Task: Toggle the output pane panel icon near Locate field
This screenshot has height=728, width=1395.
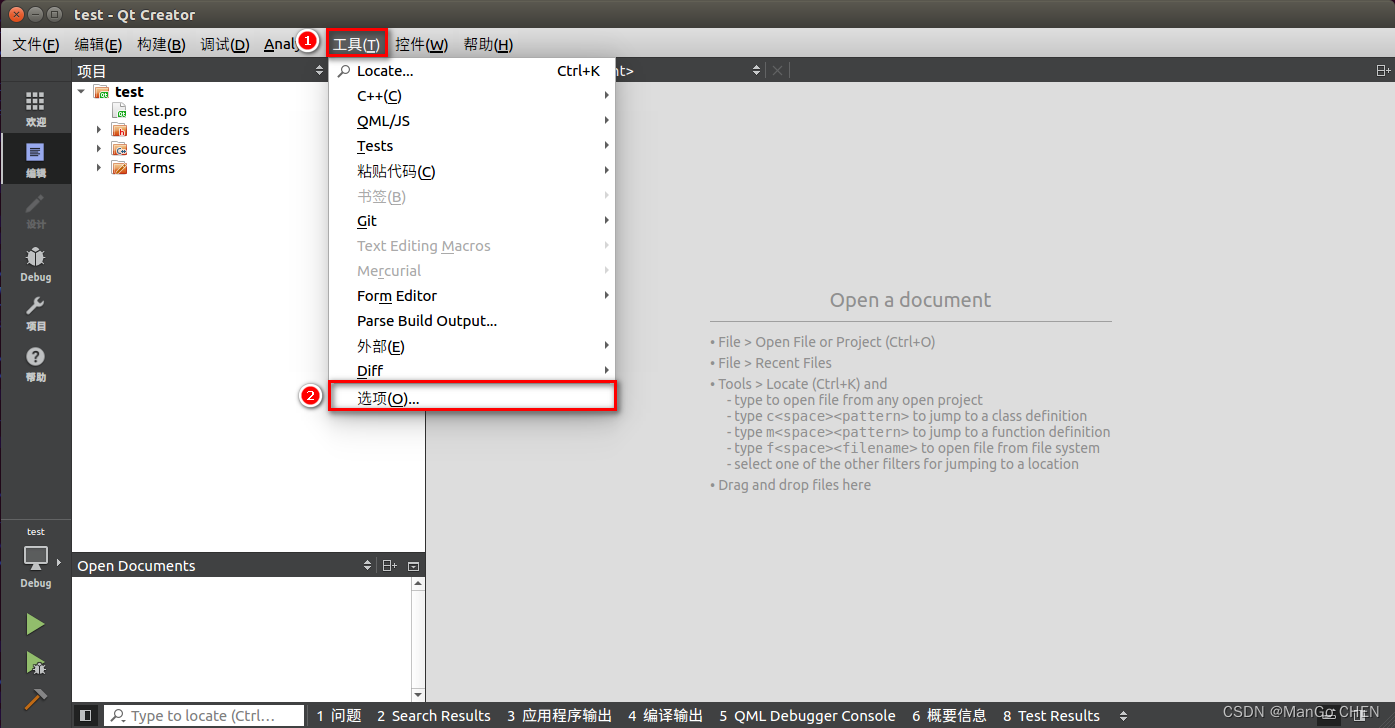Action: click(x=85, y=715)
